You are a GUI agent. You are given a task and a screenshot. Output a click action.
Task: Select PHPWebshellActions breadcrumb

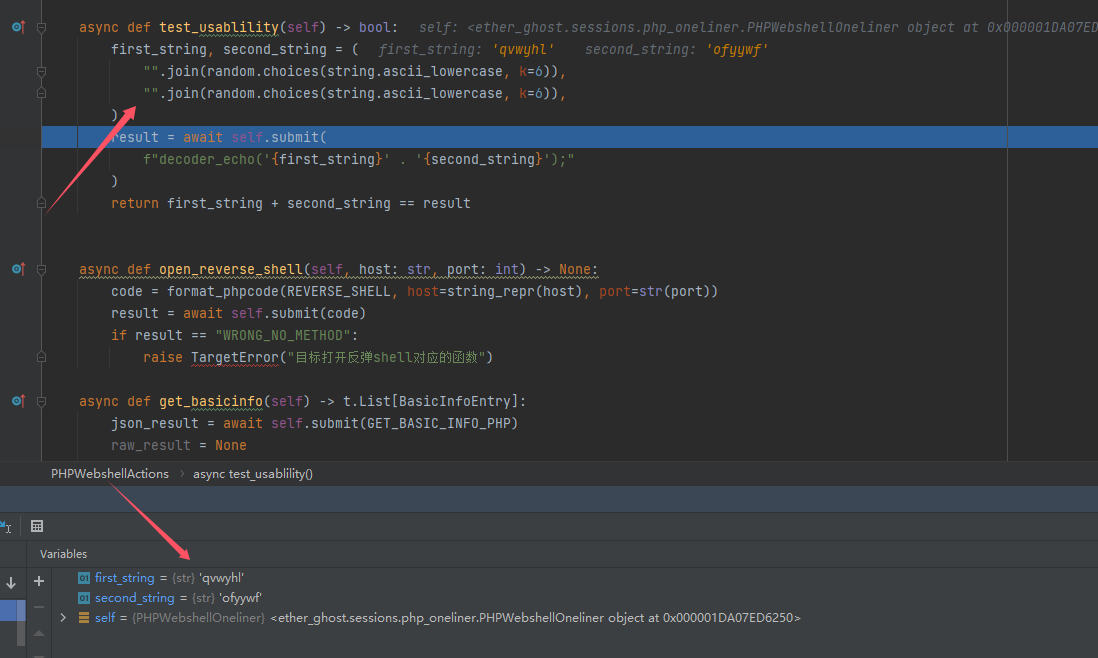(x=110, y=474)
